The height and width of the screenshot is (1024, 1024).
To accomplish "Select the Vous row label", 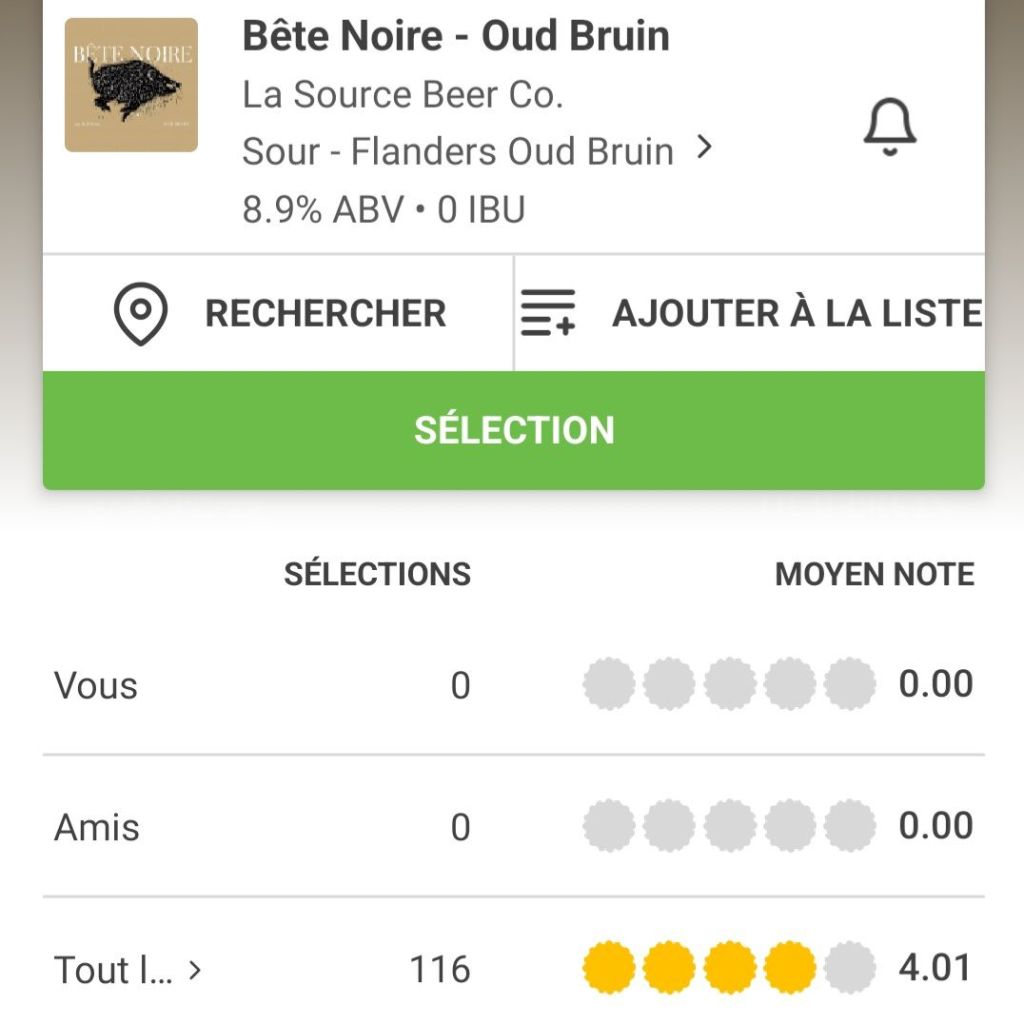I will point(96,686).
